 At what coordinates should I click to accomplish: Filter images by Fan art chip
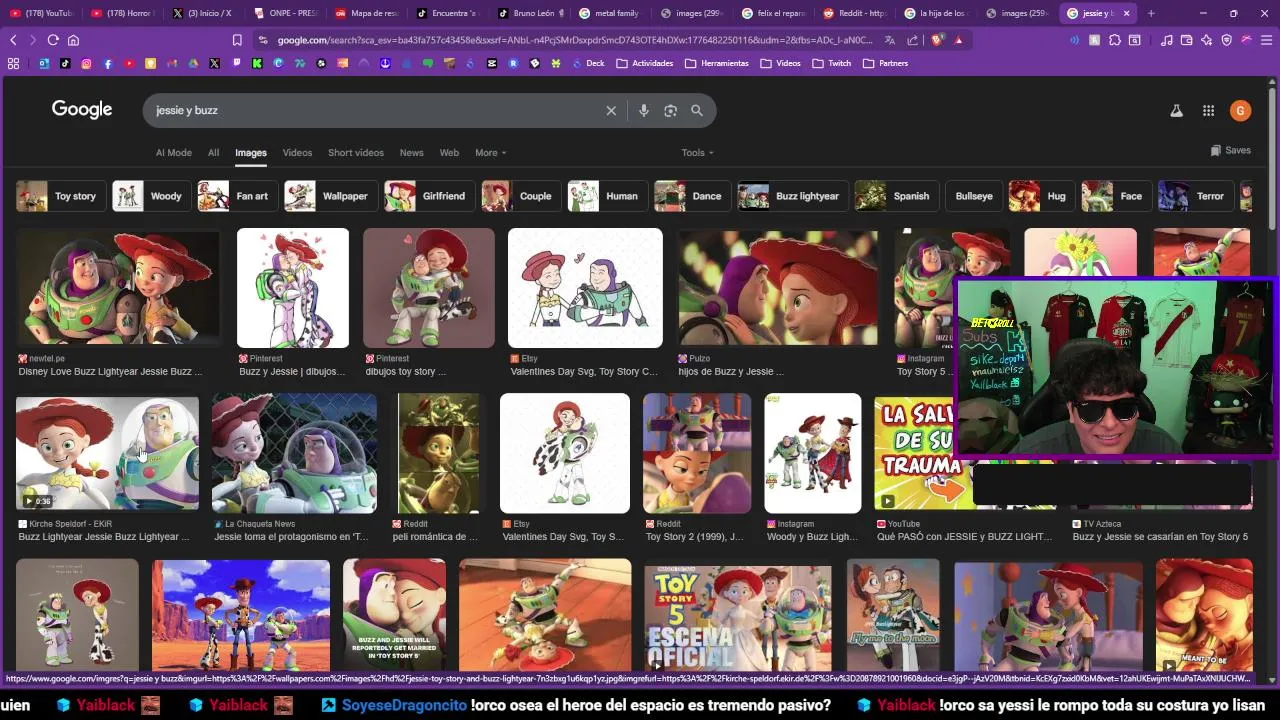coord(237,196)
